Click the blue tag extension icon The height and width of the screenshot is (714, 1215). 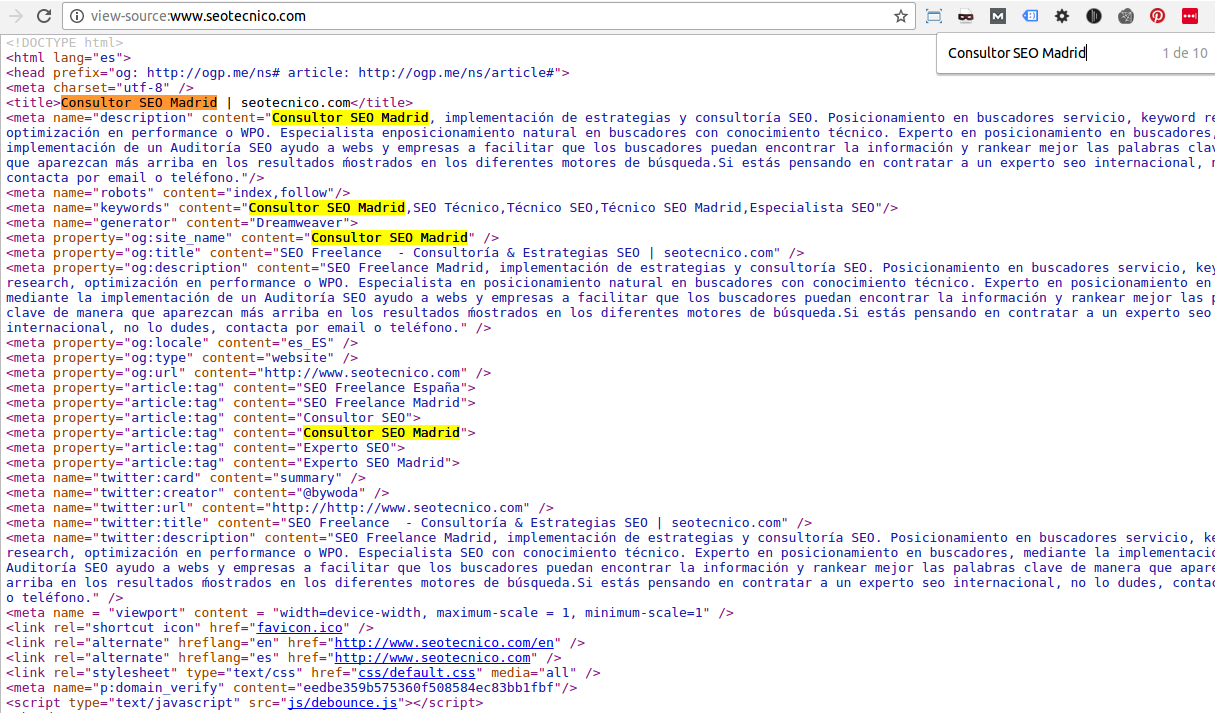point(1030,16)
